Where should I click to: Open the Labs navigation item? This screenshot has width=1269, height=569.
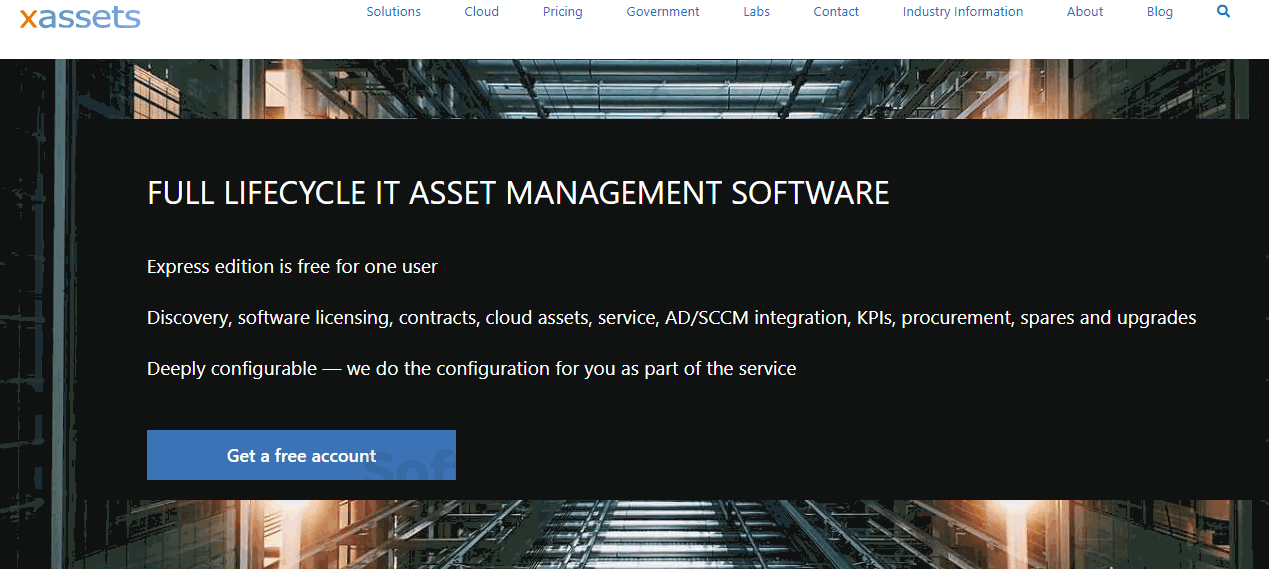point(756,12)
